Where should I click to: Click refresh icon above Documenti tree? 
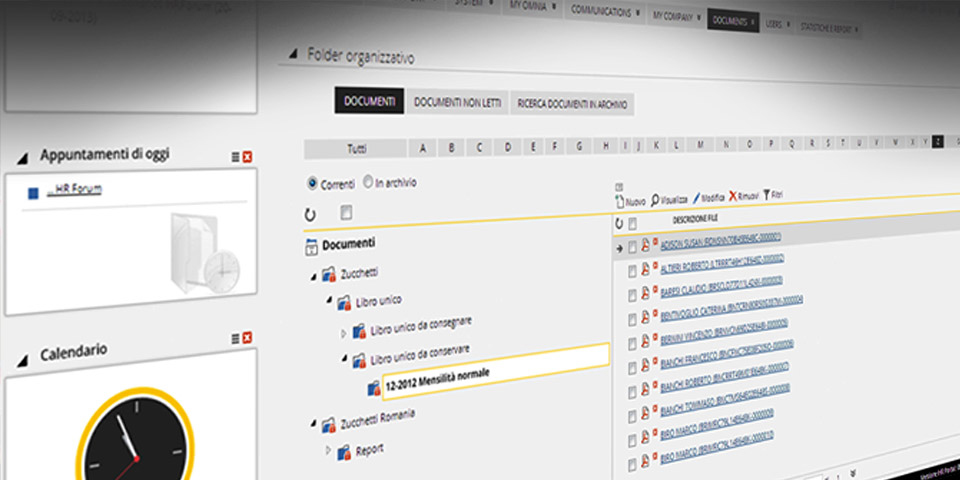click(x=310, y=214)
